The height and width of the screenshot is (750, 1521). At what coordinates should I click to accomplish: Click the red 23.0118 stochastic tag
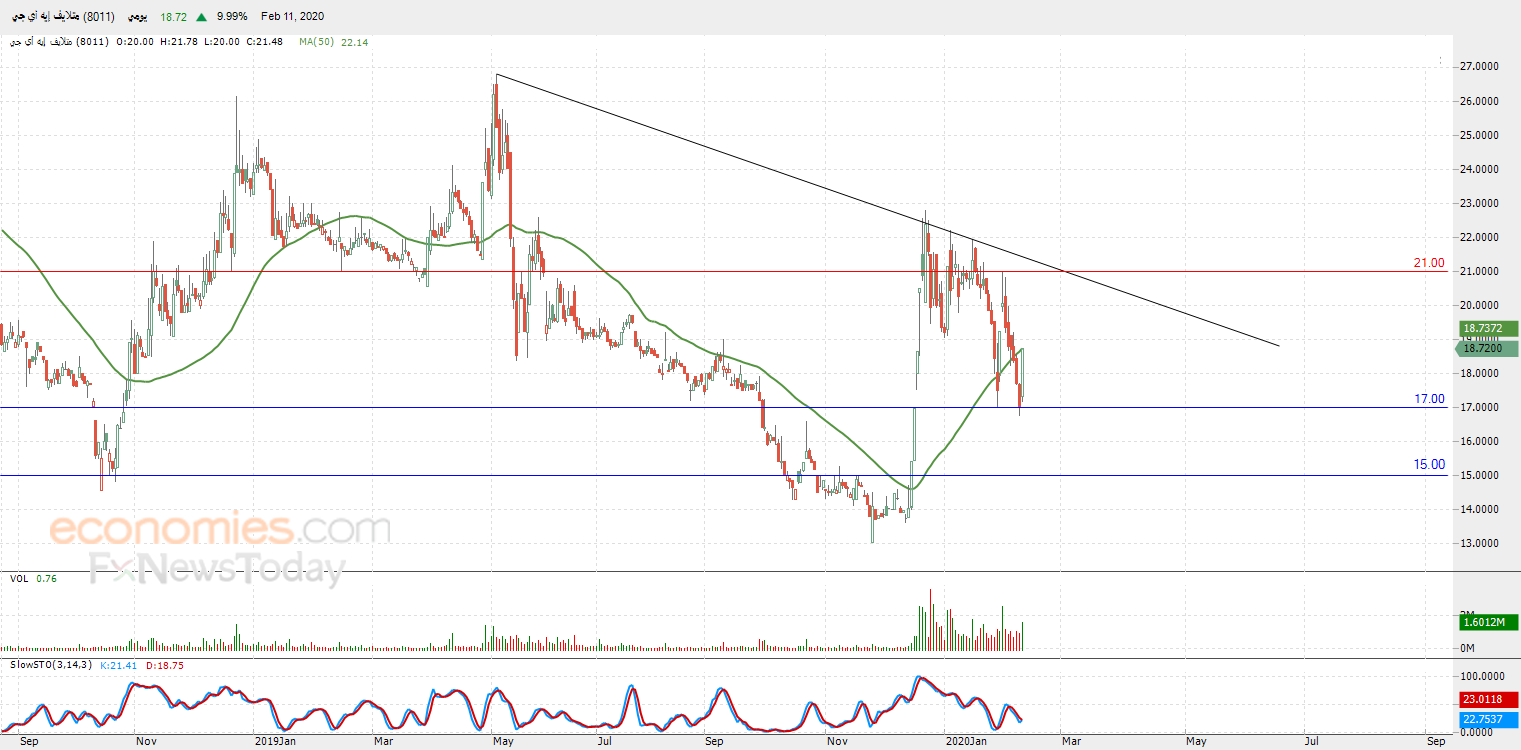tap(1488, 699)
